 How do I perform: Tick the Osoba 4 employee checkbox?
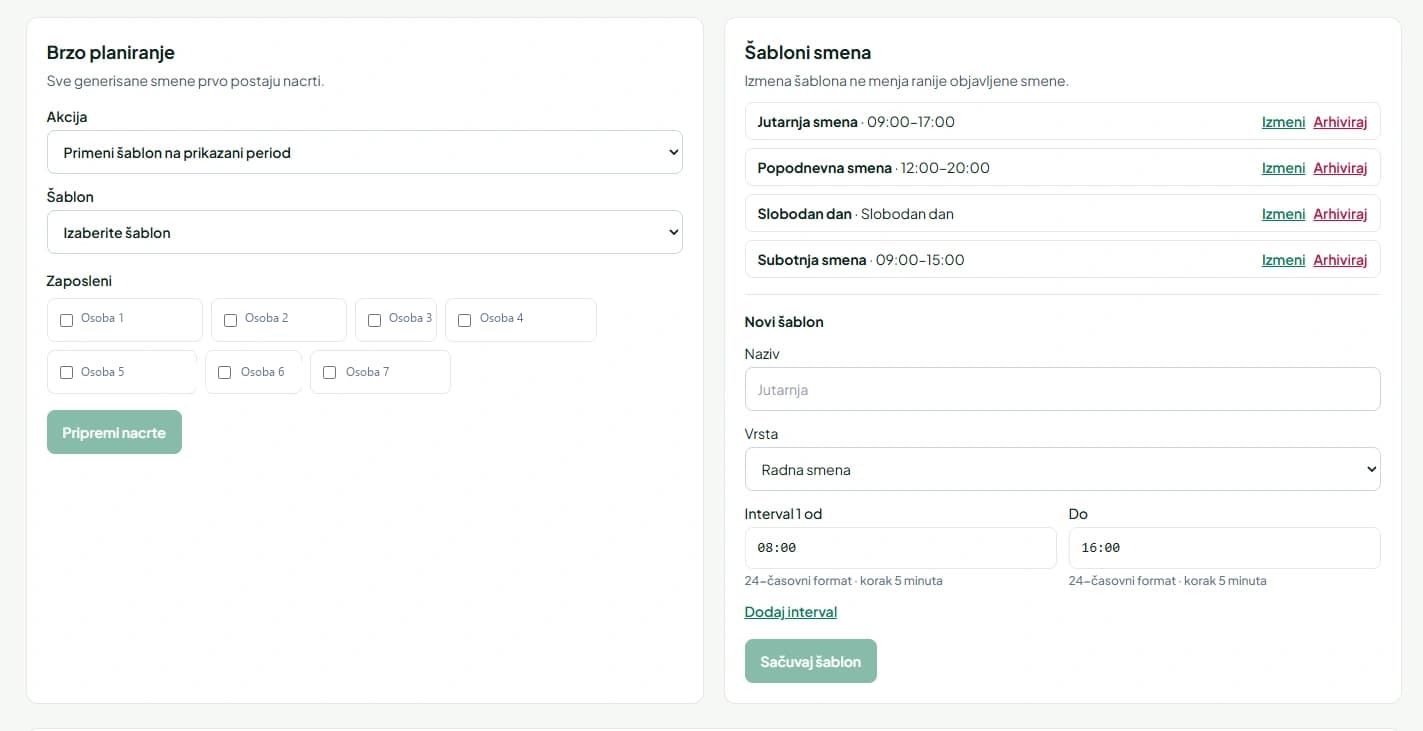click(465, 320)
